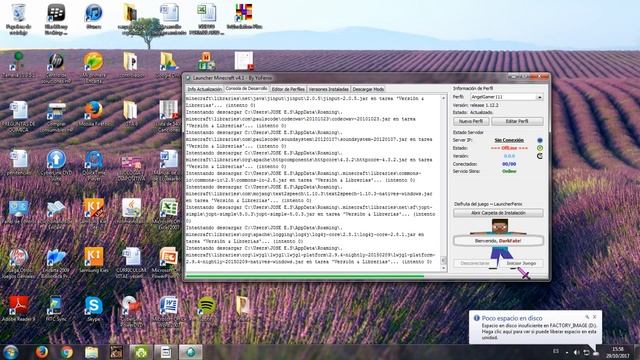Close the Poco espacio en disco notification
640x360 pixels.
pos(595,317)
